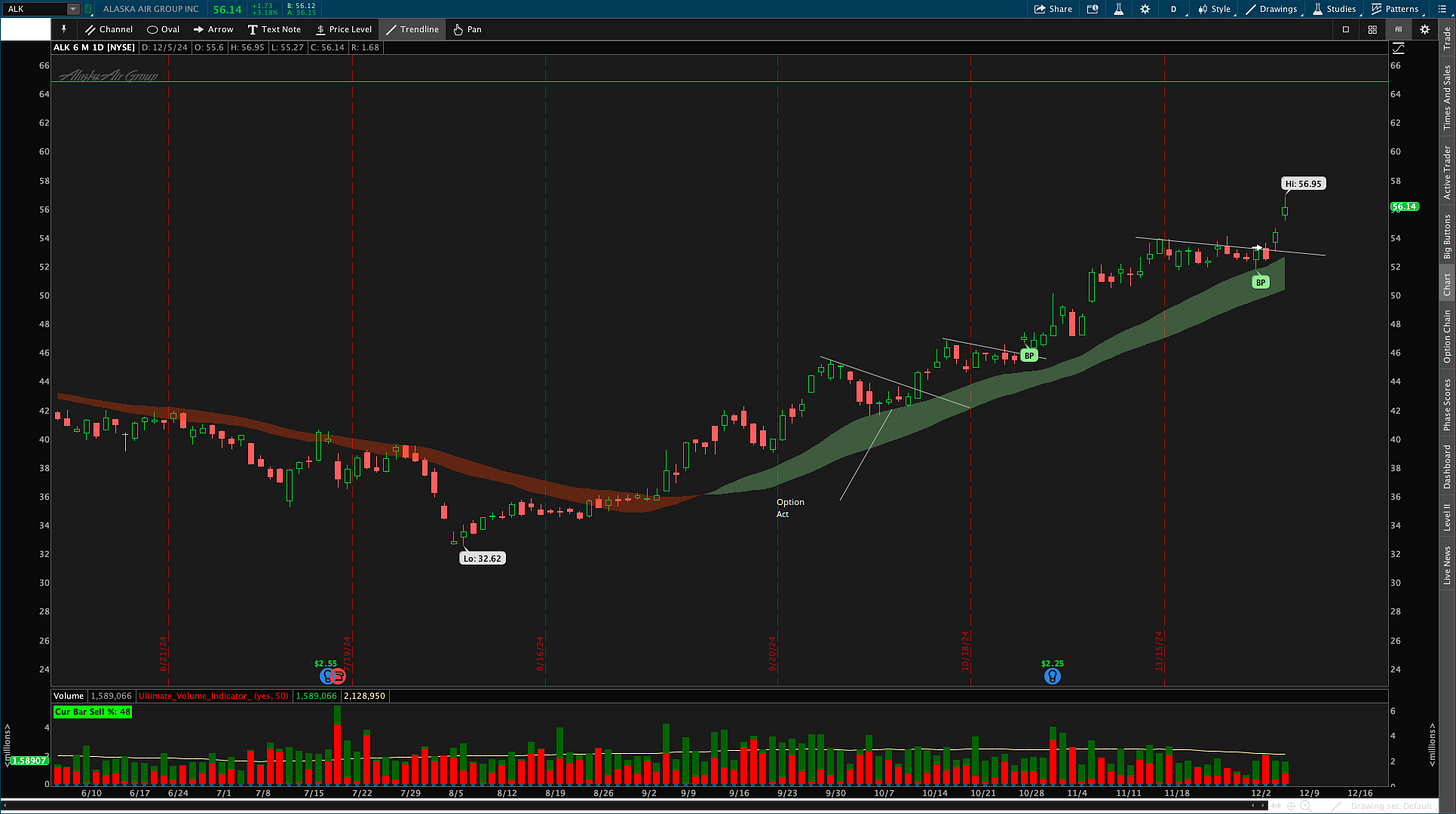Click the Lo: 32.62 price bubble
The height and width of the screenshot is (814, 1456).
482,558
